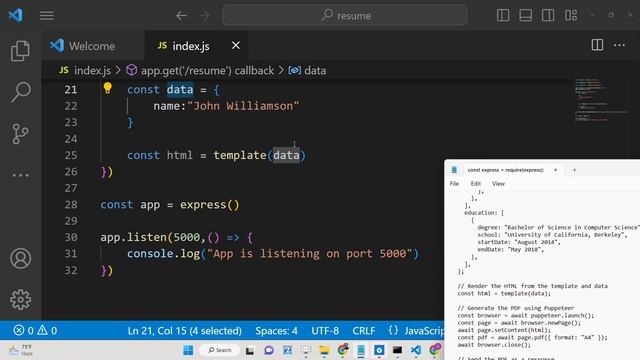Open the Explorer view in activity bar
The height and width of the screenshot is (360, 640).
point(20,51)
